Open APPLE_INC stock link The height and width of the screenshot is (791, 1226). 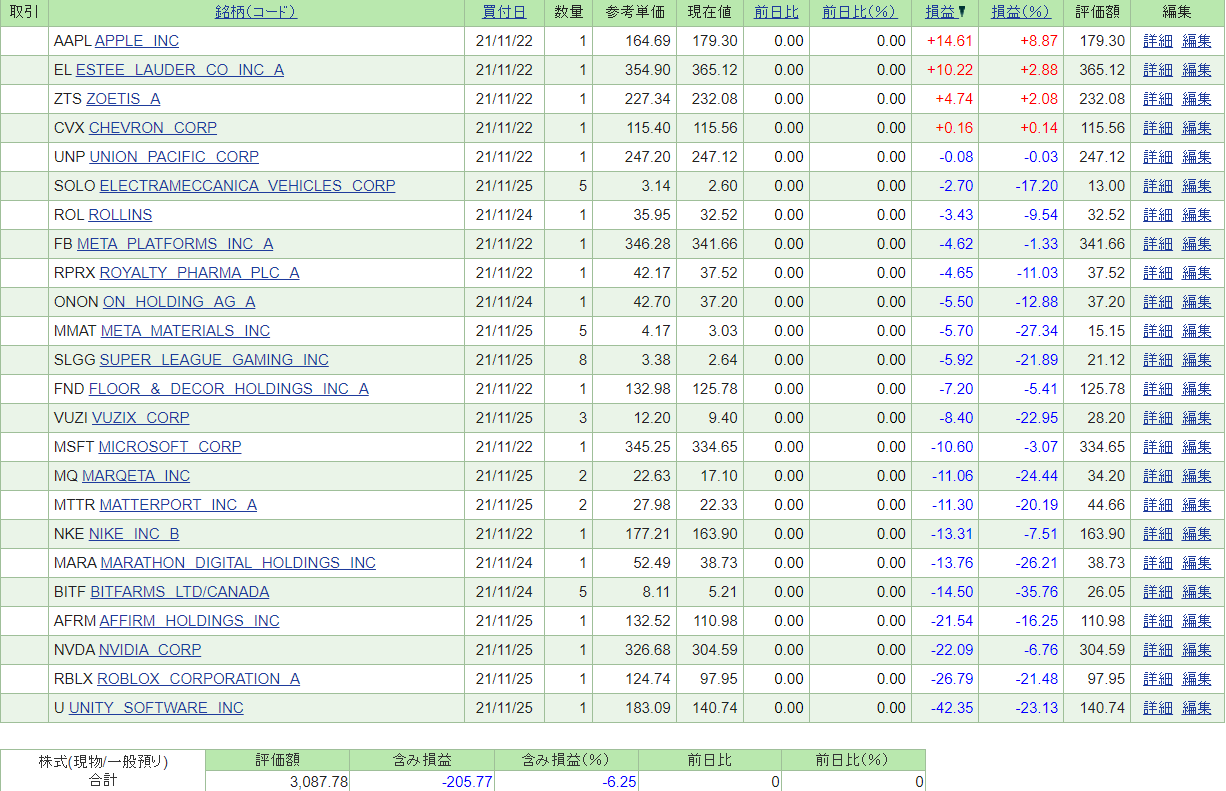click(x=137, y=41)
